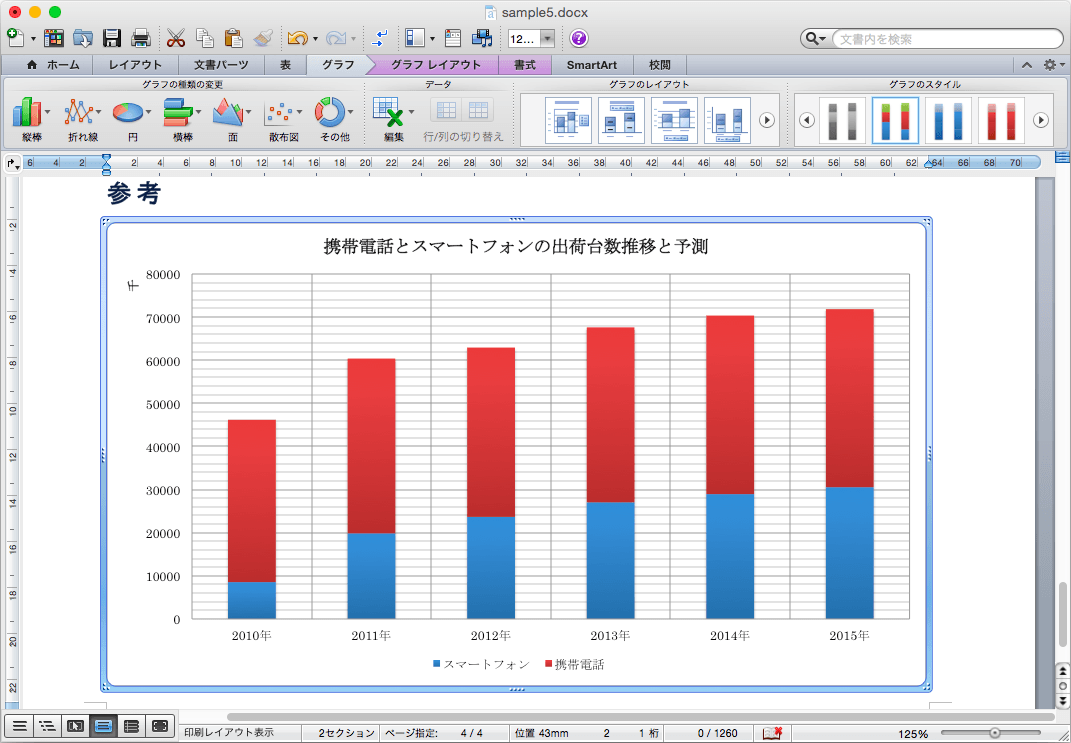Viewport: 1071px width, 743px height.
Task: Open the new document dropdown arrow
Action: (x=33, y=39)
